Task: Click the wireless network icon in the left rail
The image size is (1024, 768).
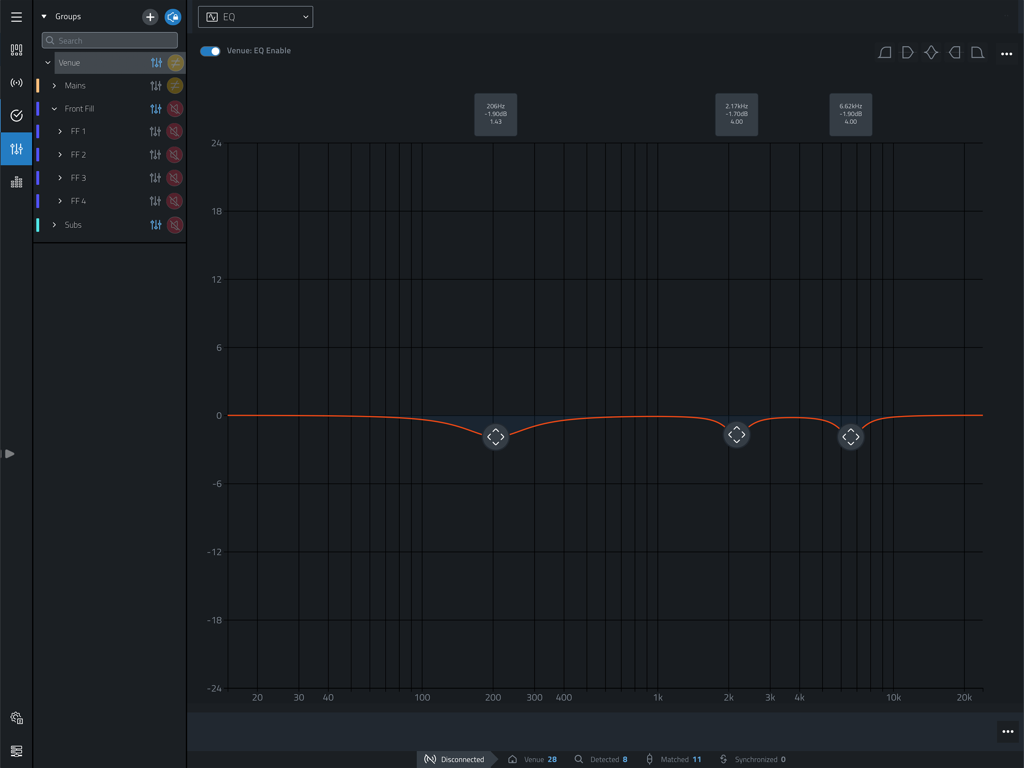Action: 16,82
